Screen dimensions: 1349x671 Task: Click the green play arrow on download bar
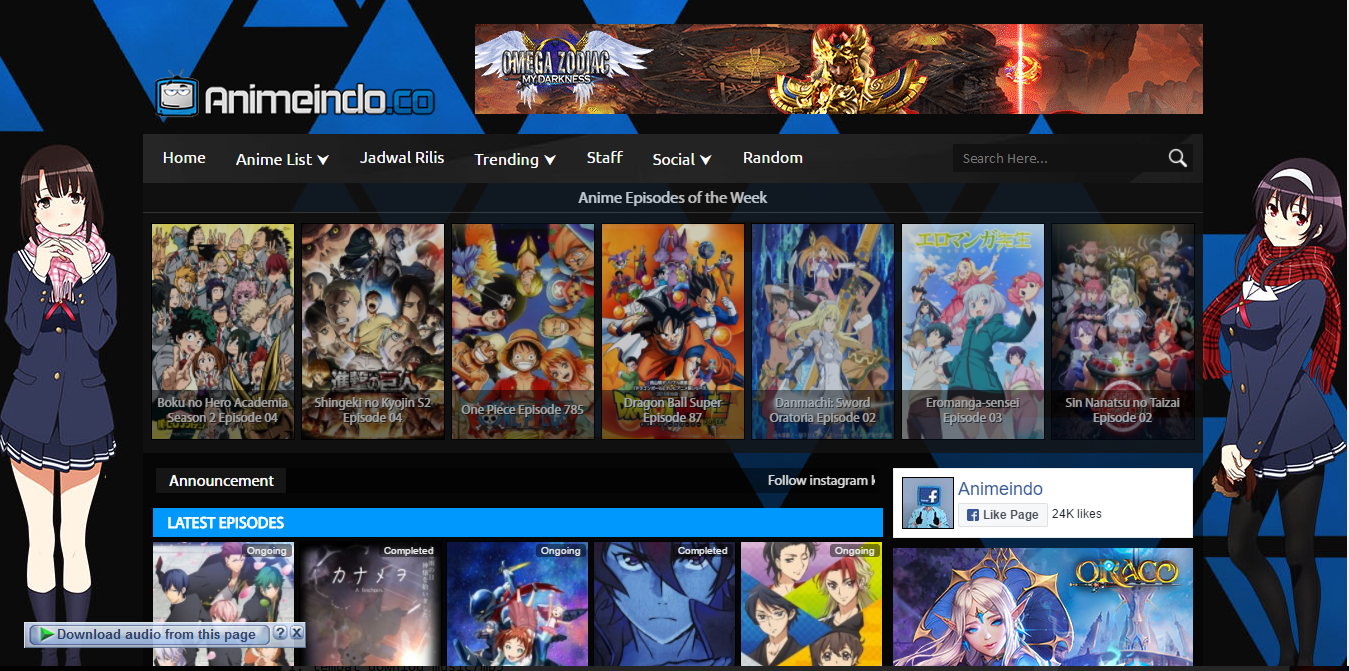(x=45, y=634)
